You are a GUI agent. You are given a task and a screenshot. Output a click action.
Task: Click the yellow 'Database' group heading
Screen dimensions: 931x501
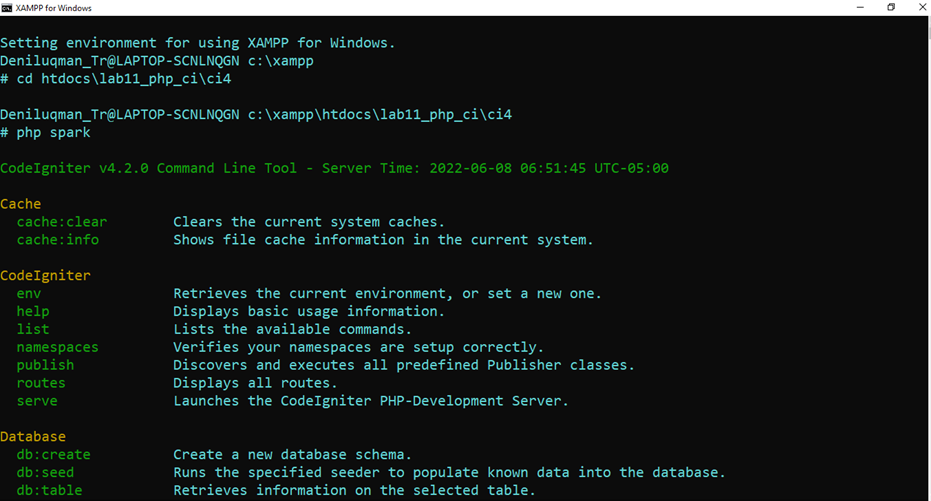pos(33,436)
